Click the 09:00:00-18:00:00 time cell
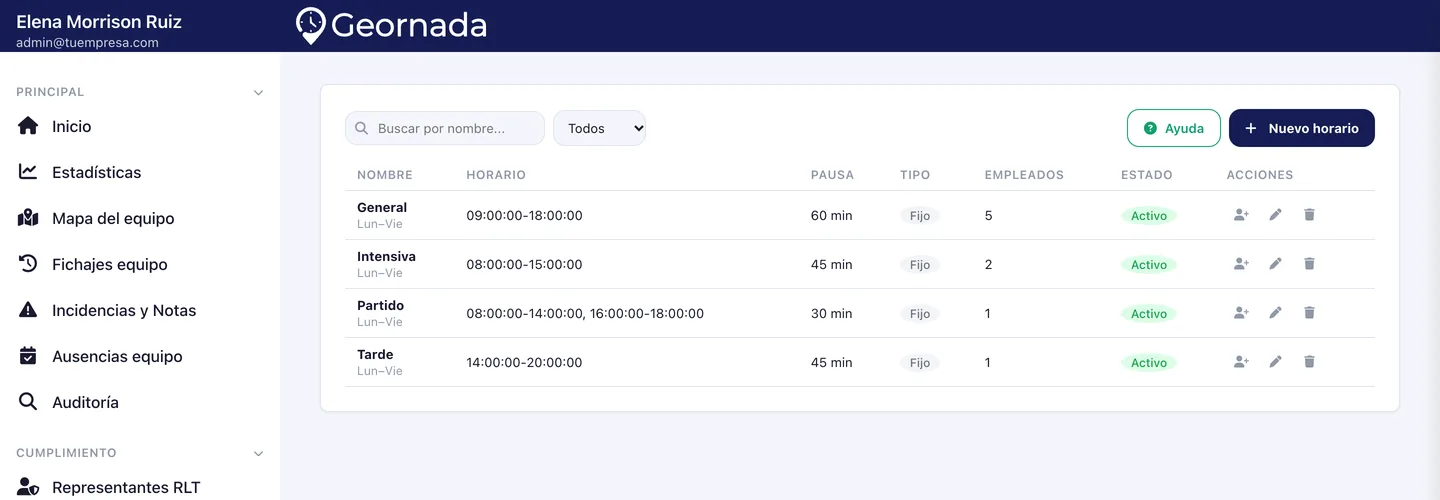This screenshot has height=500, width=1440. click(x=524, y=215)
